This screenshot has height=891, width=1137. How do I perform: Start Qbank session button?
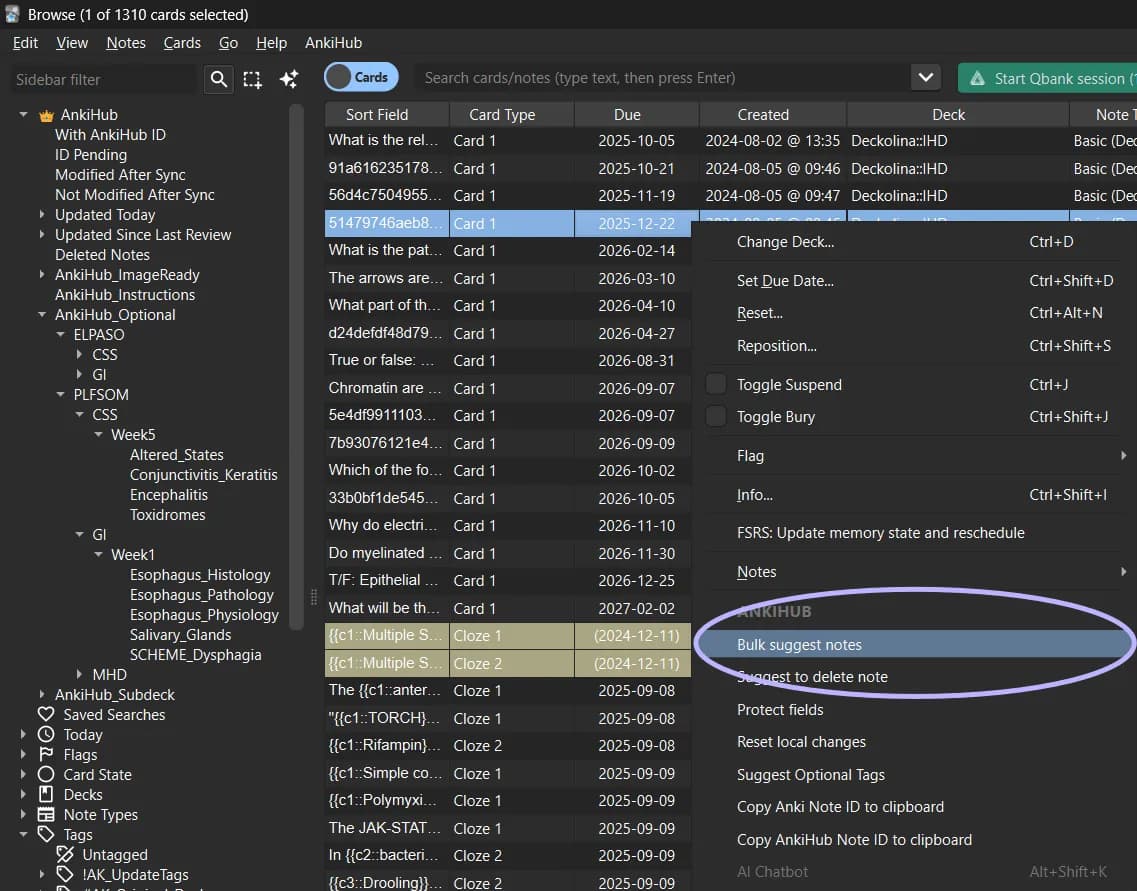coord(1047,78)
